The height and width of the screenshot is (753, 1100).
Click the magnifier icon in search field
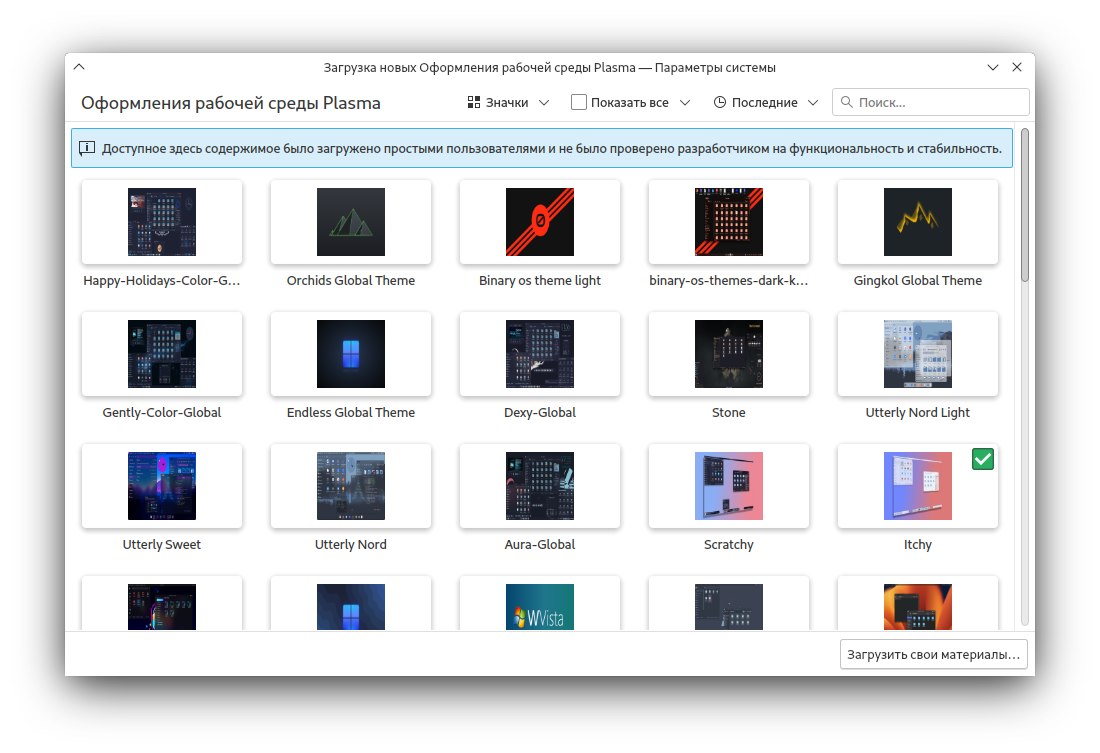847,102
